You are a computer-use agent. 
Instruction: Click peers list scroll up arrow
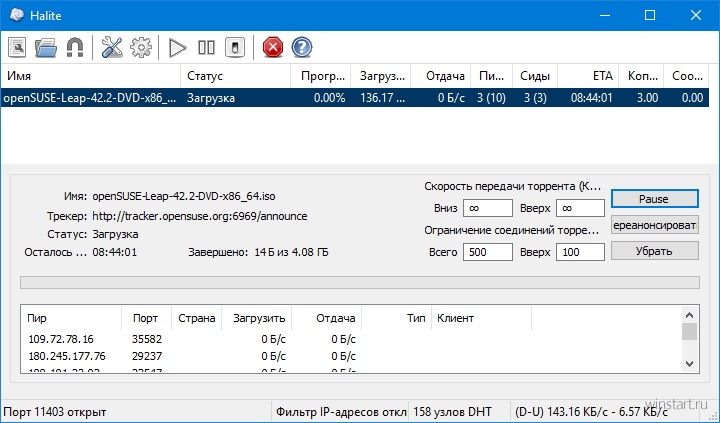click(689, 315)
